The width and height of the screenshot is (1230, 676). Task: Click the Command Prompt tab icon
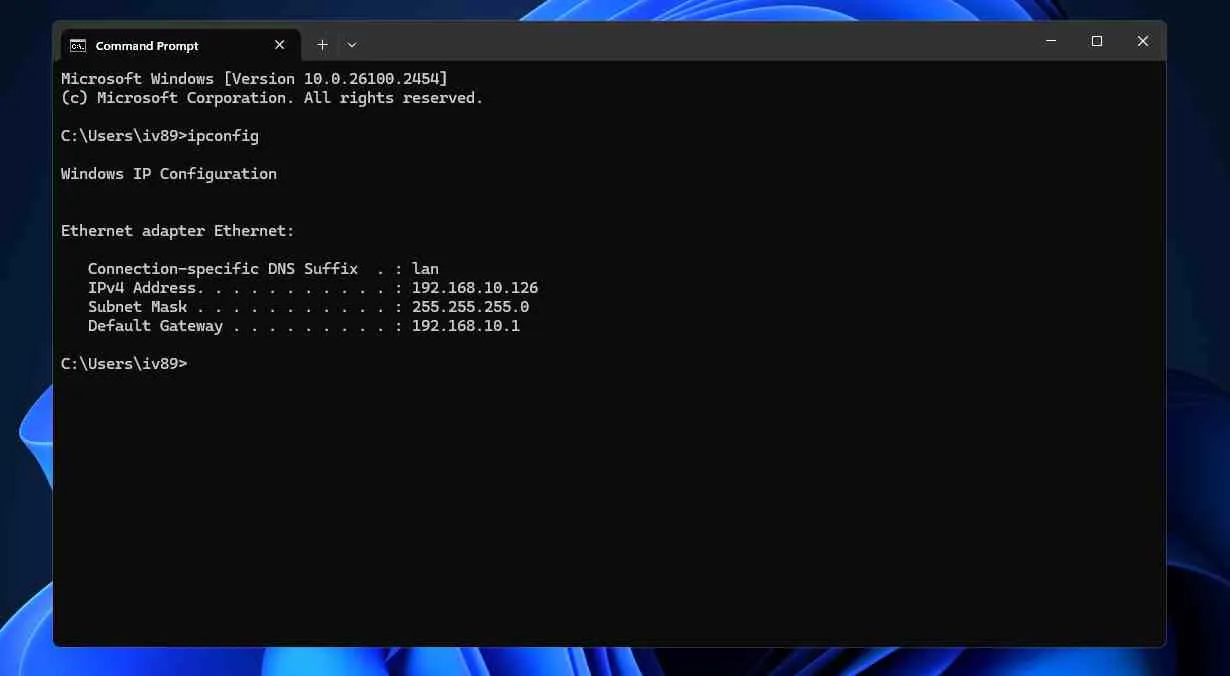pyautogui.click(x=77, y=45)
